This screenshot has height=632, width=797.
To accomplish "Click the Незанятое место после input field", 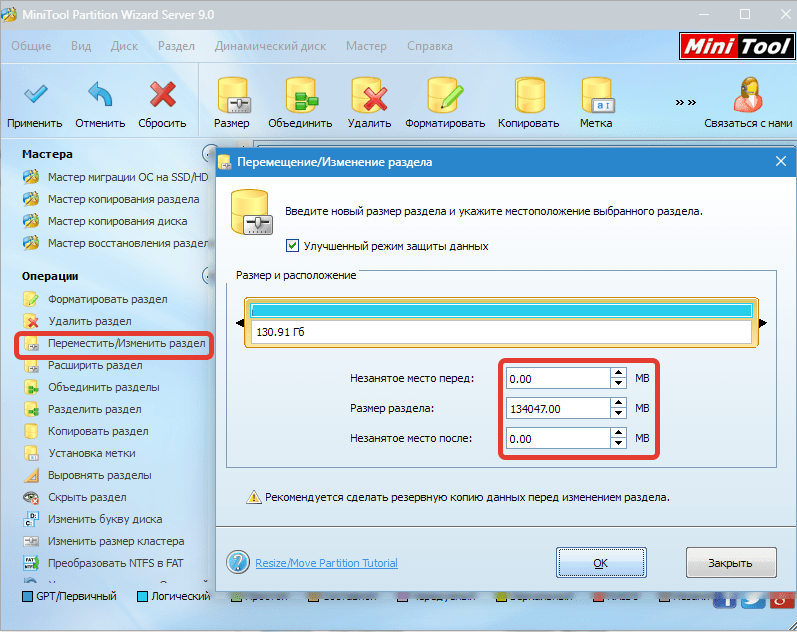I will [558, 439].
